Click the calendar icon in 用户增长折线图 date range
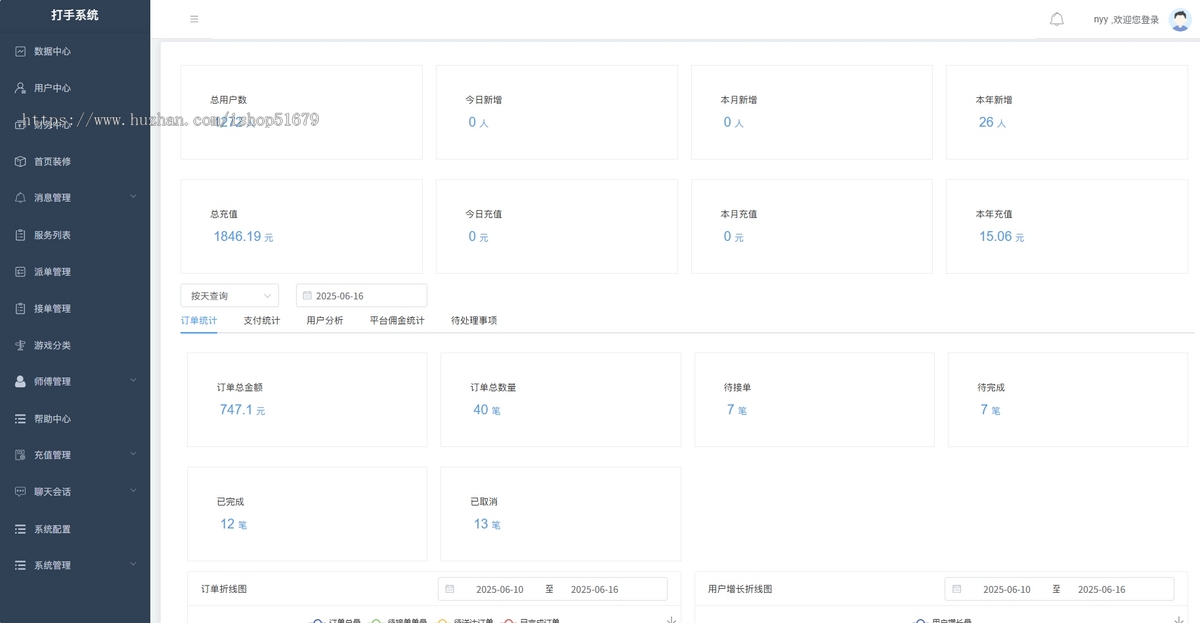The width and height of the screenshot is (1200, 623). pos(957,589)
